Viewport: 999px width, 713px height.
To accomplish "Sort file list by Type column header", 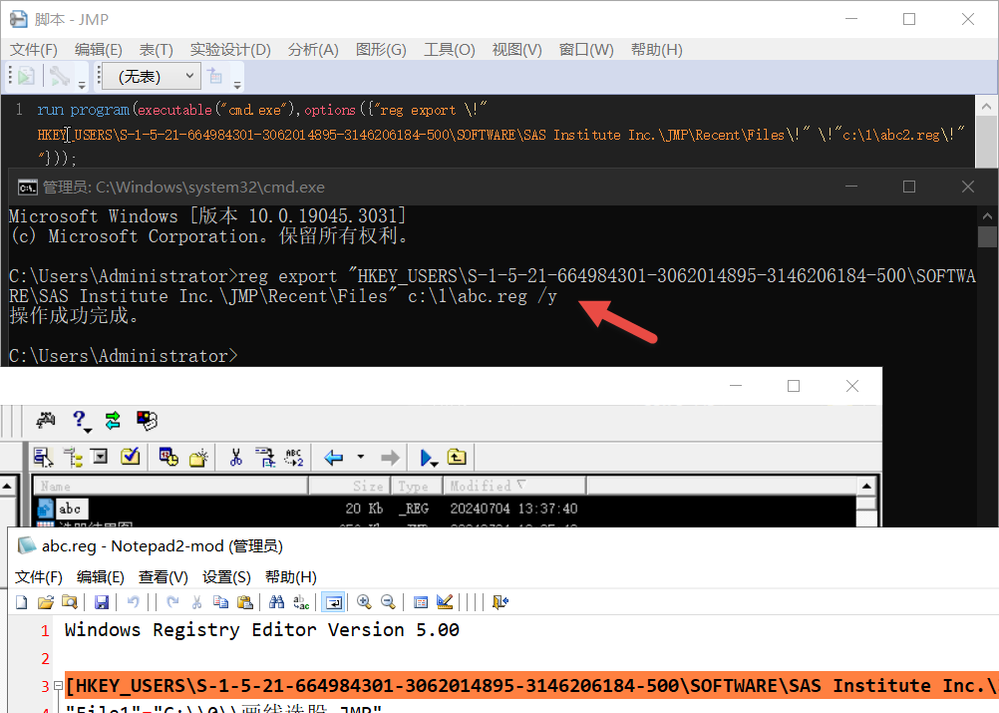I will click(417, 486).
